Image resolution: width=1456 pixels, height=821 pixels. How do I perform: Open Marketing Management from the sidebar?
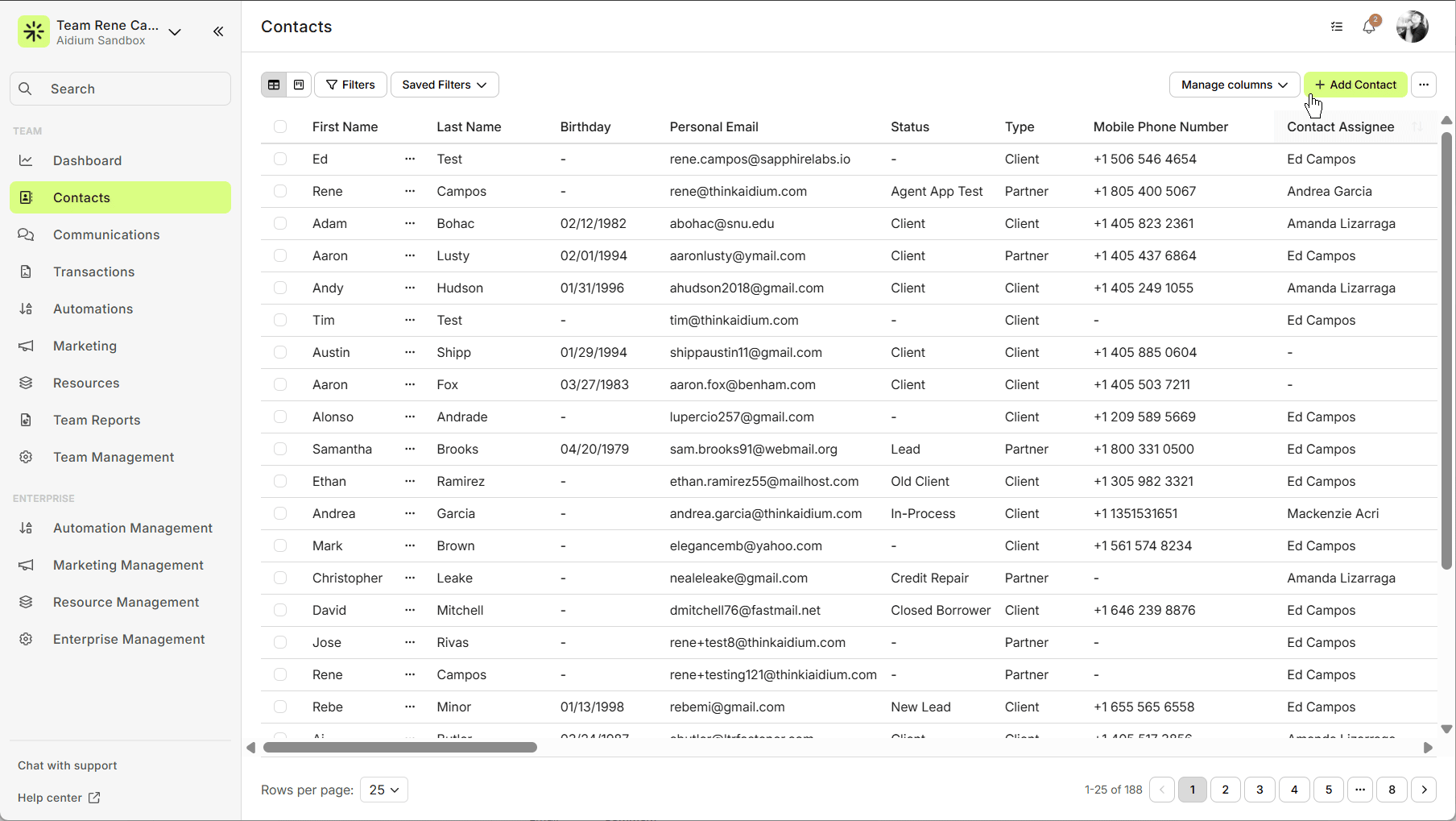click(128, 565)
